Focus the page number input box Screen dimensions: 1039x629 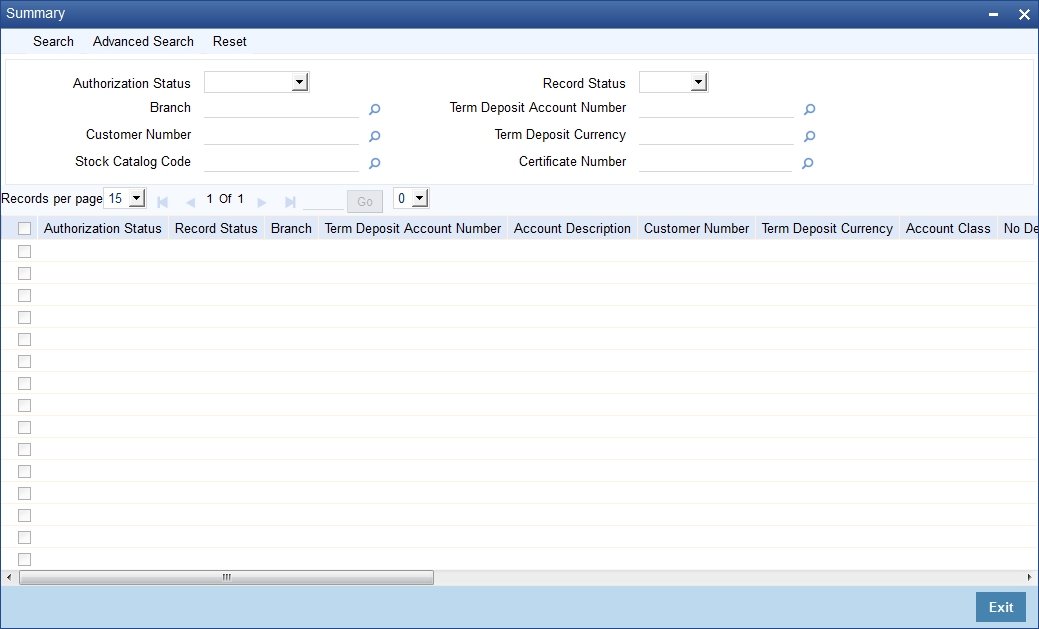point(323,201)
